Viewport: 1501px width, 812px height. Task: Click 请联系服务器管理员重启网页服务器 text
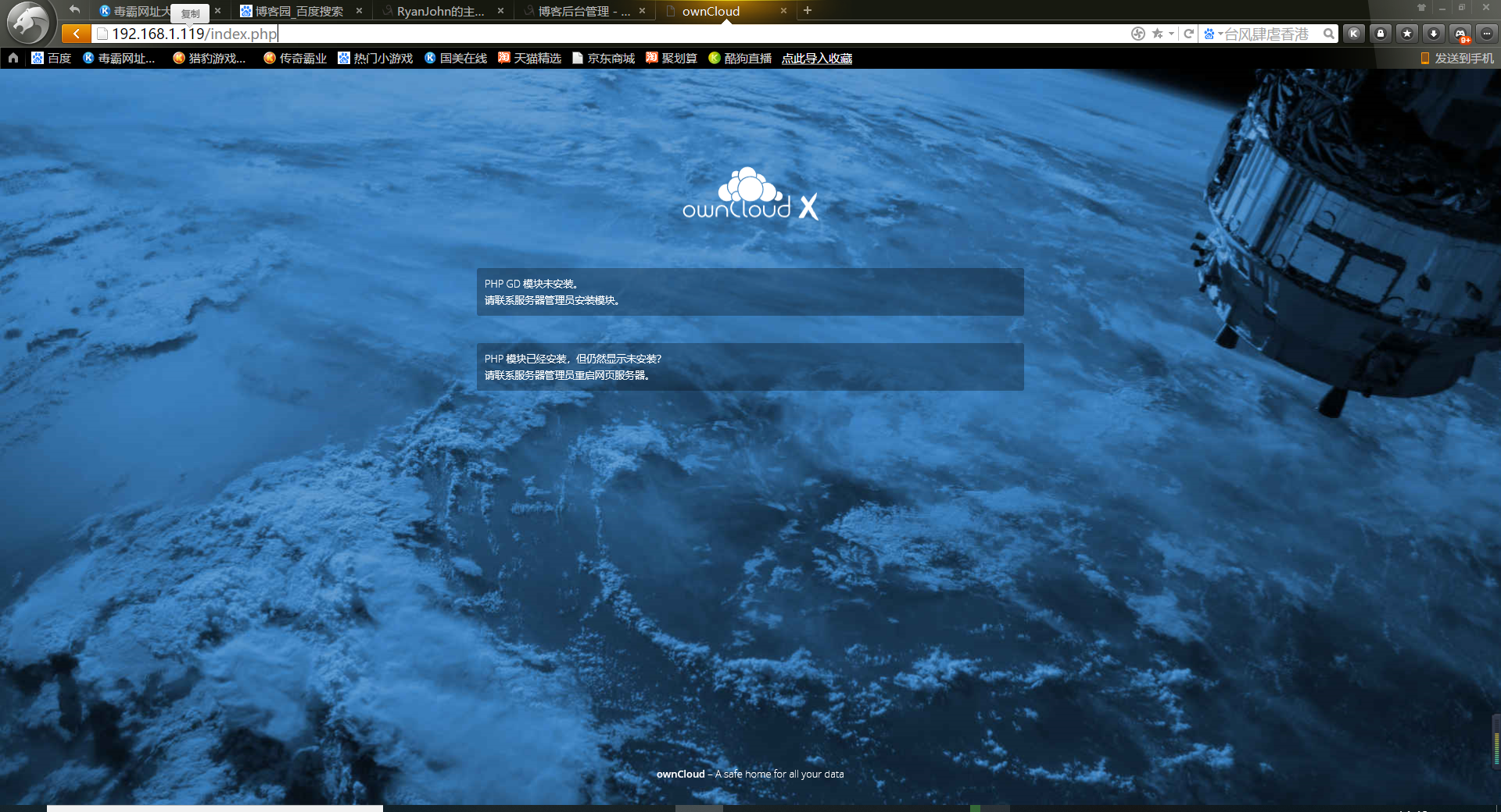(x=568, y=375)
